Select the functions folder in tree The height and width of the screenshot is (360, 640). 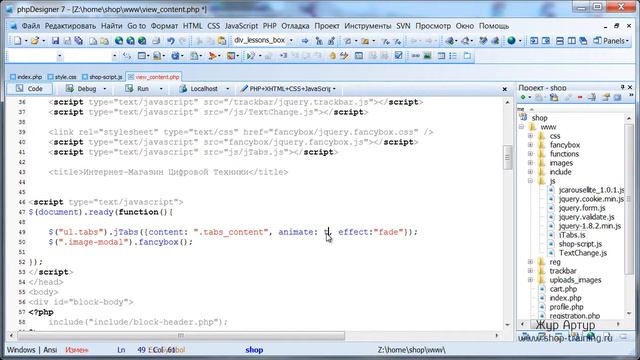click(x=564, y=154)
